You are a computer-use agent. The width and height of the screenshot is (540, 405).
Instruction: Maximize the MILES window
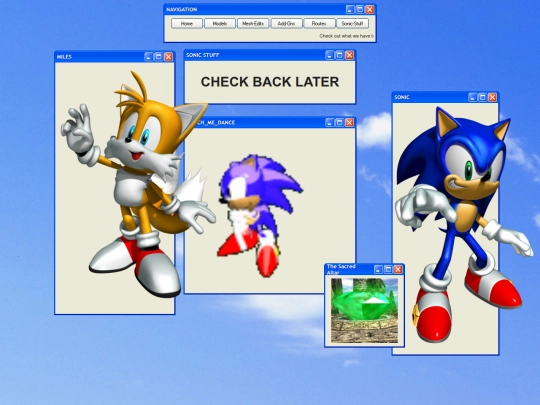[x=158, y=56]
